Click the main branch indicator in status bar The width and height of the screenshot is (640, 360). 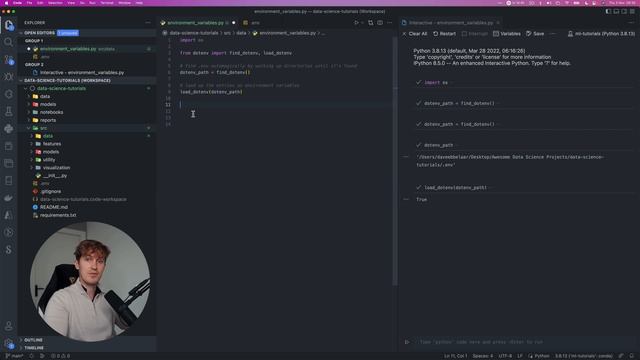(x=15, y=356)
